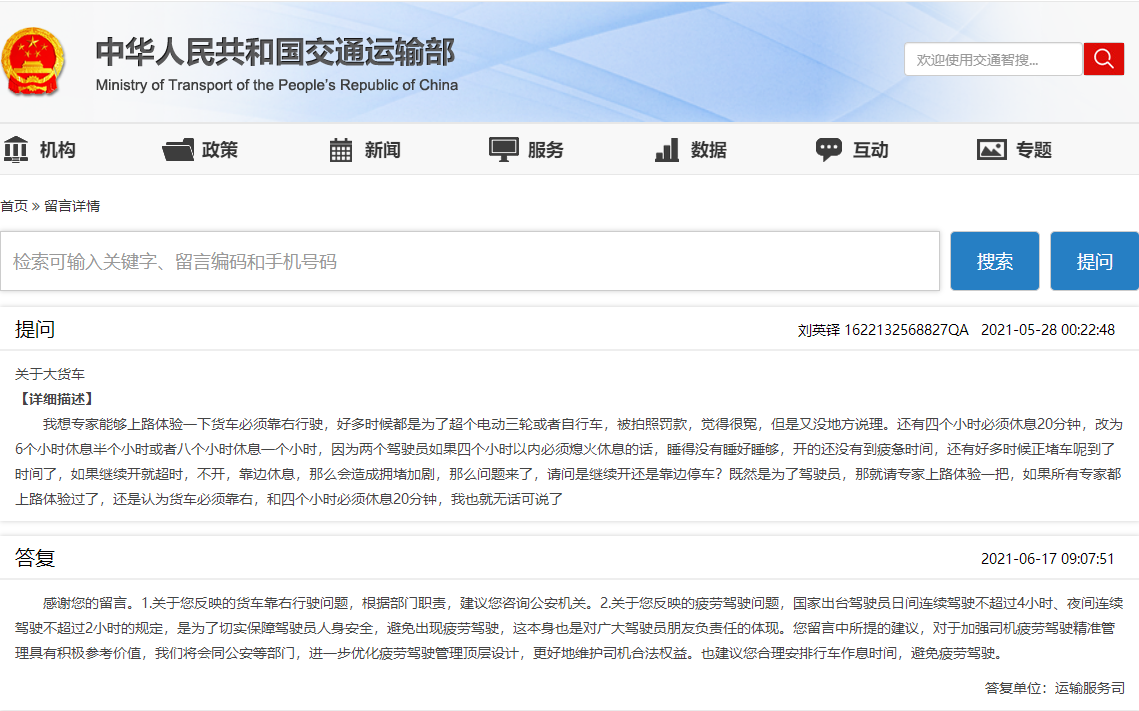Viewport: 1139px width, 711px height.
Task: Click the keyword and message code search field
Action: pos(470,262)
